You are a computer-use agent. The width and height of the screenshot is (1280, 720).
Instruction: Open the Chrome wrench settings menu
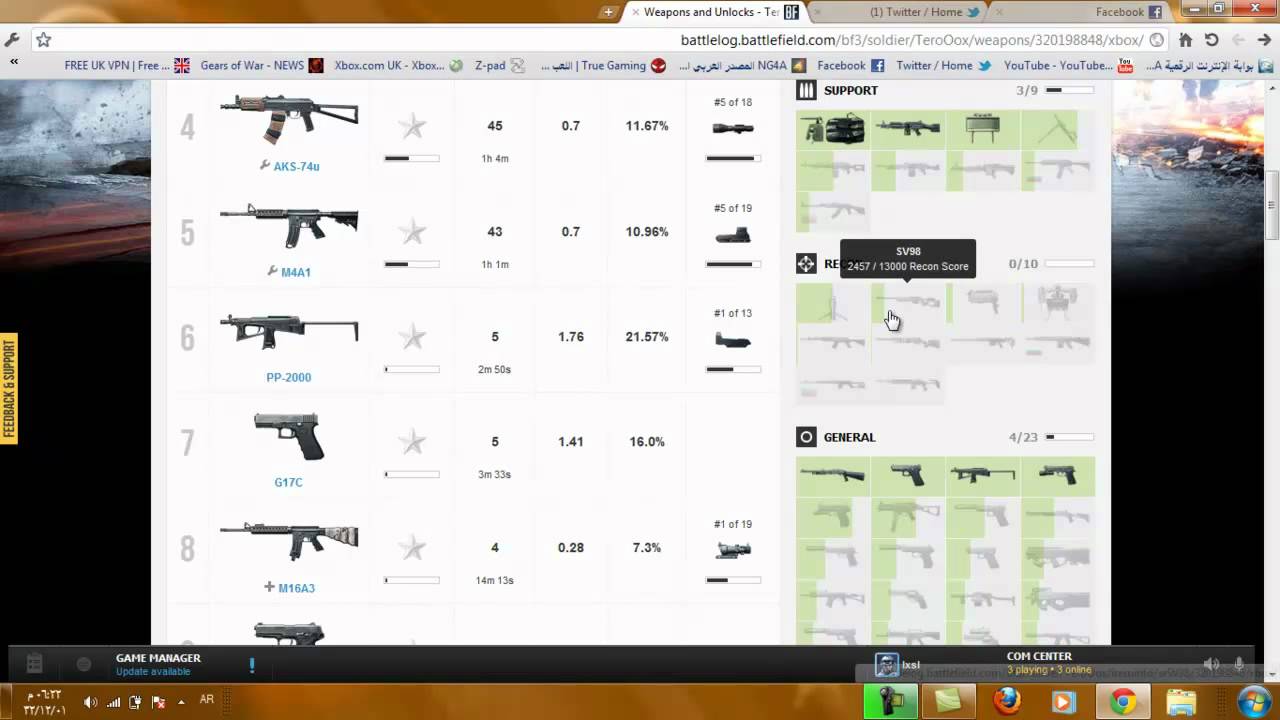click(12, 40)
